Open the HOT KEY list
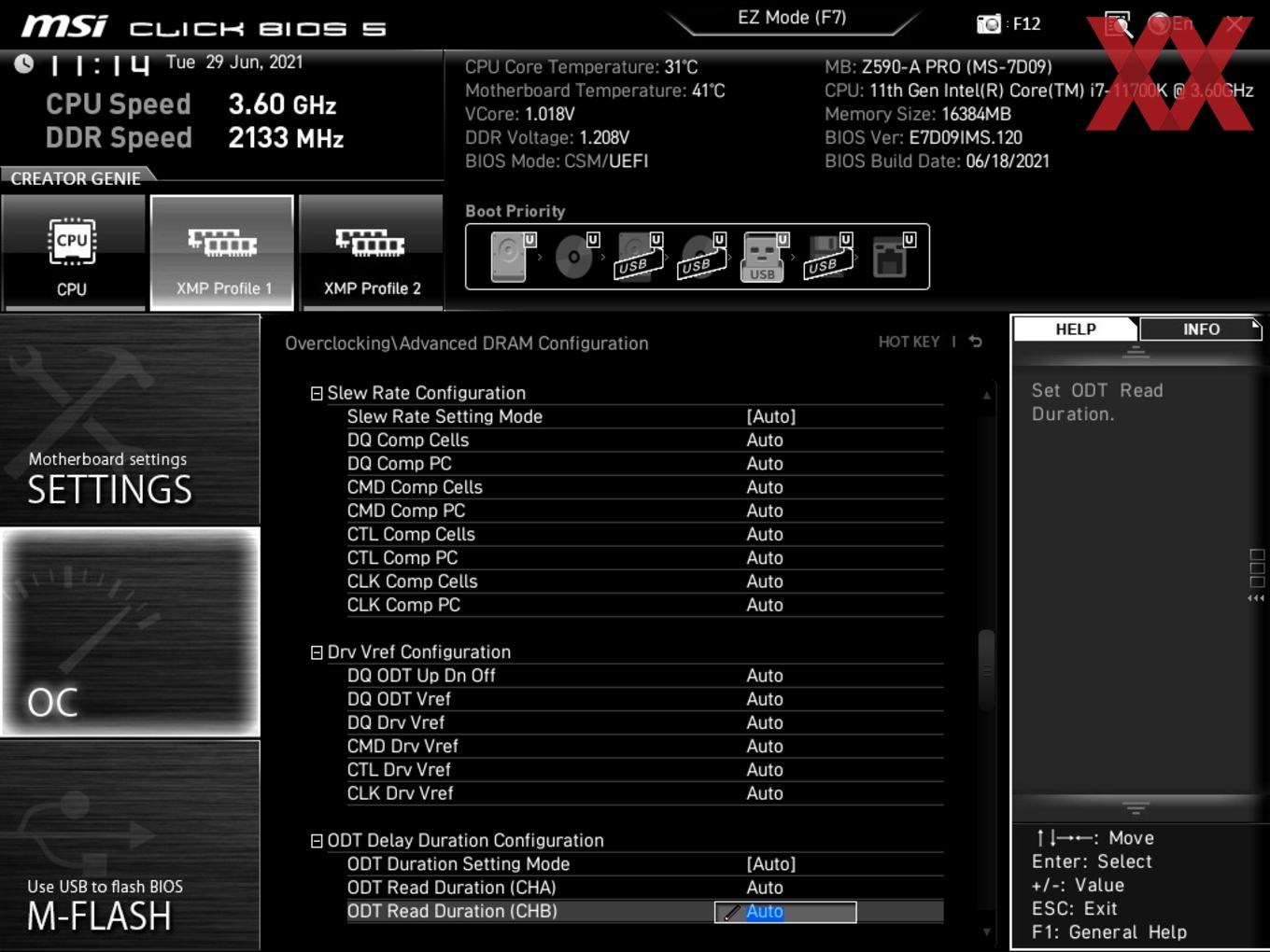This screenshot has height=952, width=1270. [x=909, y=342]
